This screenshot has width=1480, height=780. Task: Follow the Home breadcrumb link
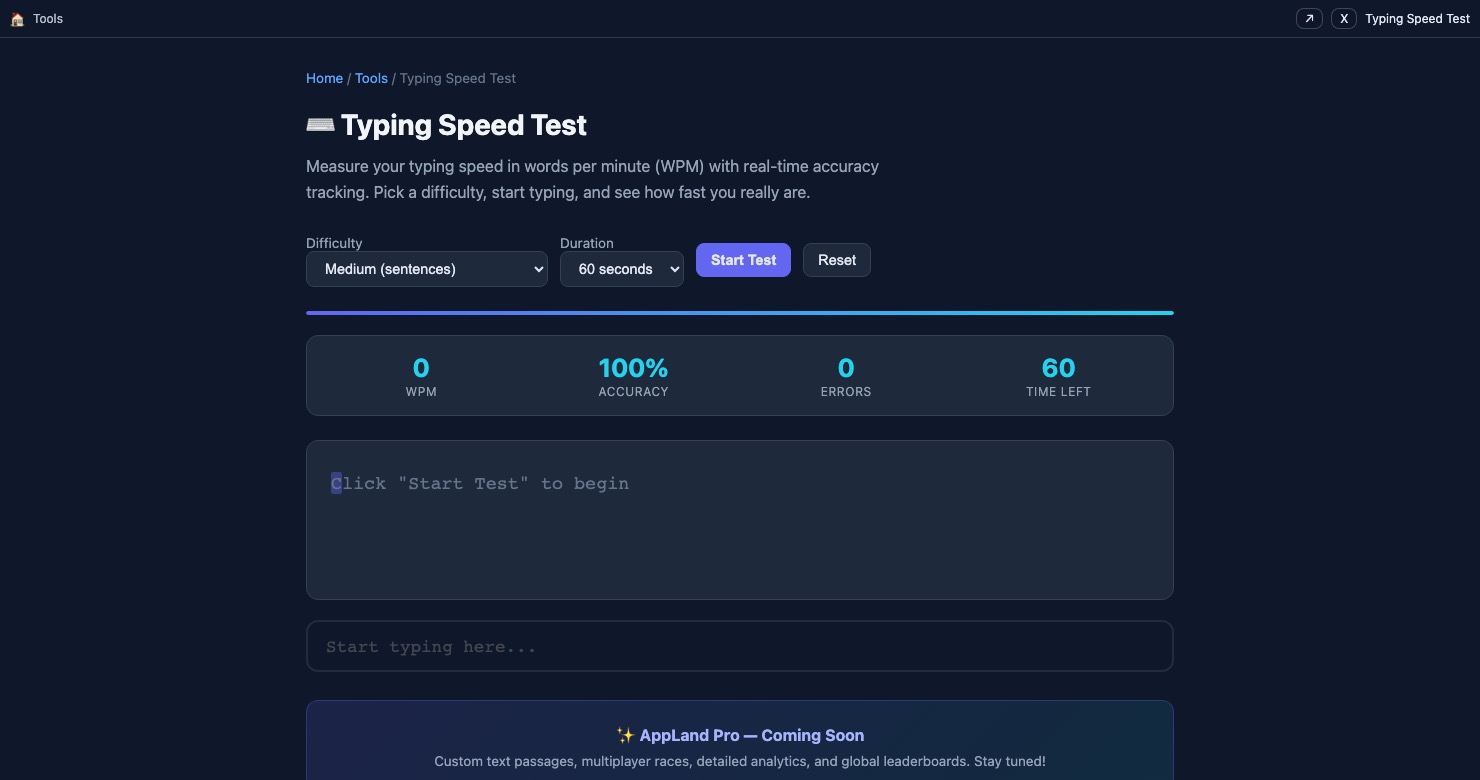pos(324,78)
